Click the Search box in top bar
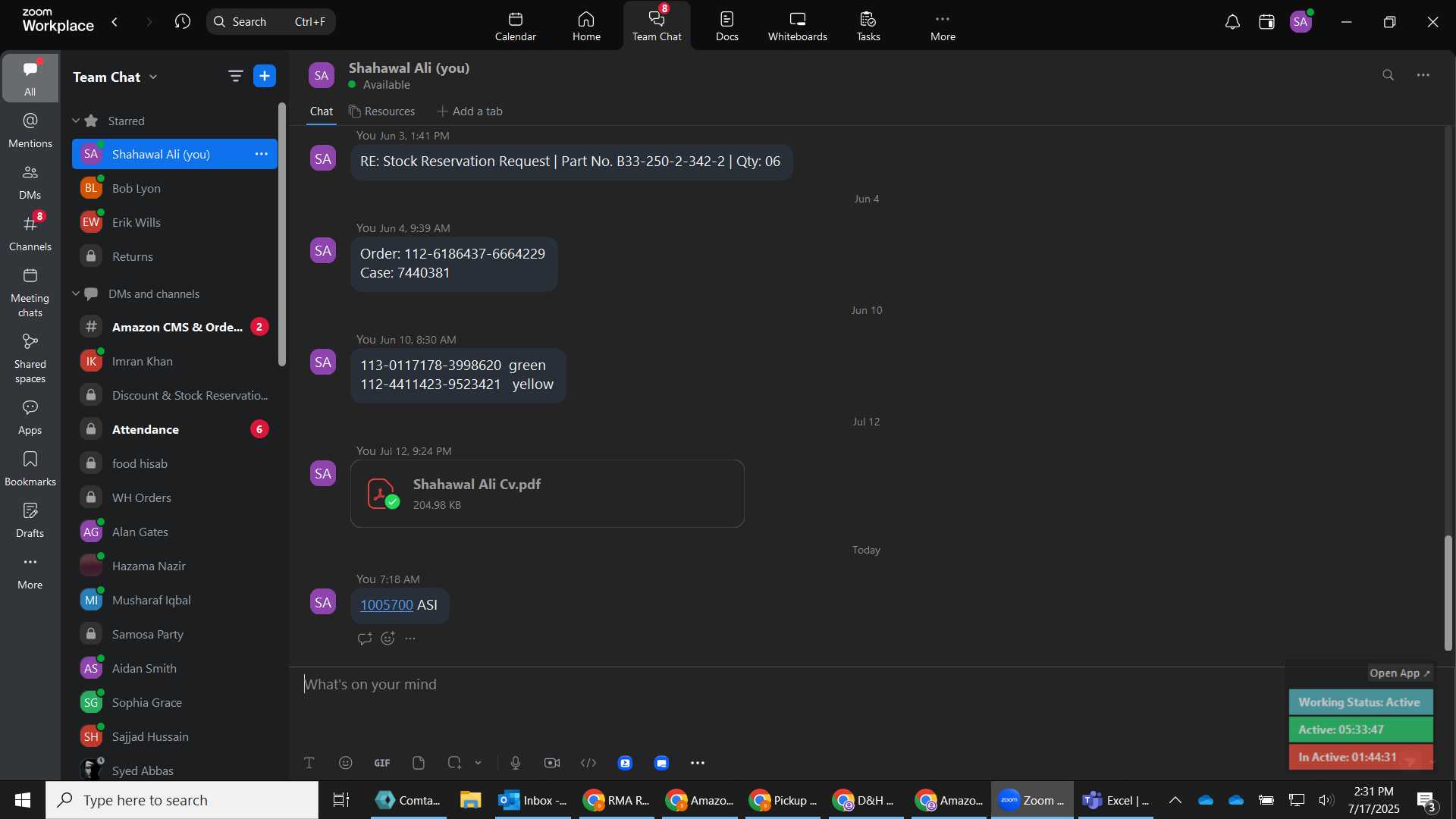This screenshot has width=1456, height=819. (271, 21)
